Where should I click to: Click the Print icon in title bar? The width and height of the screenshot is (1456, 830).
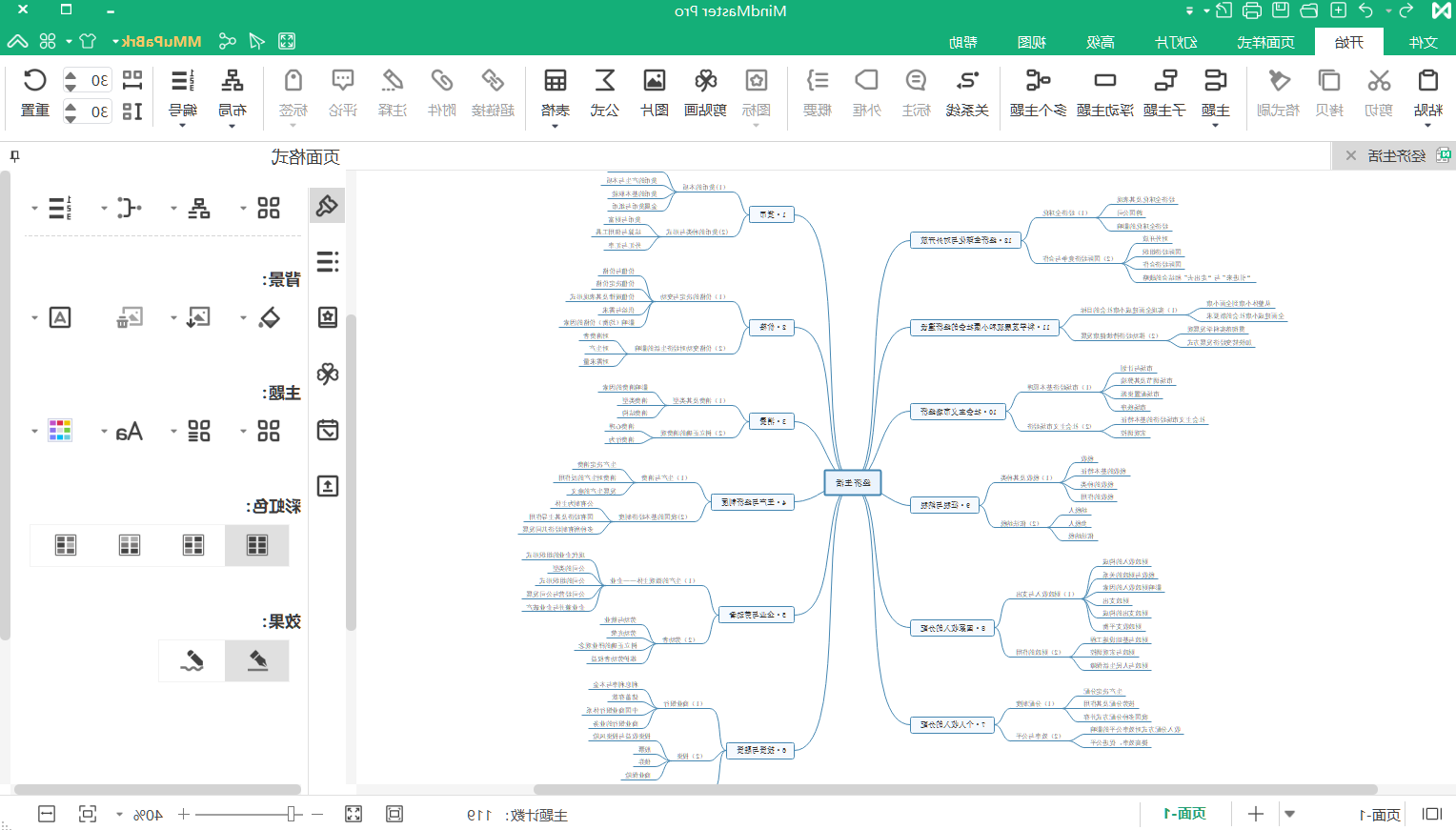click(x=1252, y=10)
